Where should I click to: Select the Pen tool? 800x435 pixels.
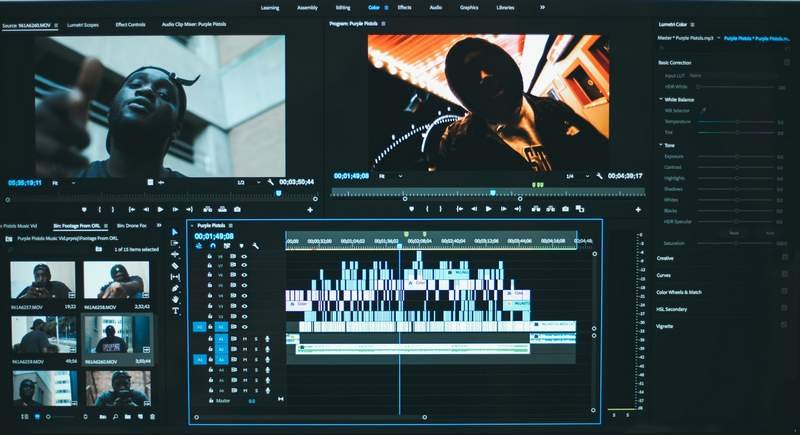point(175,288)
